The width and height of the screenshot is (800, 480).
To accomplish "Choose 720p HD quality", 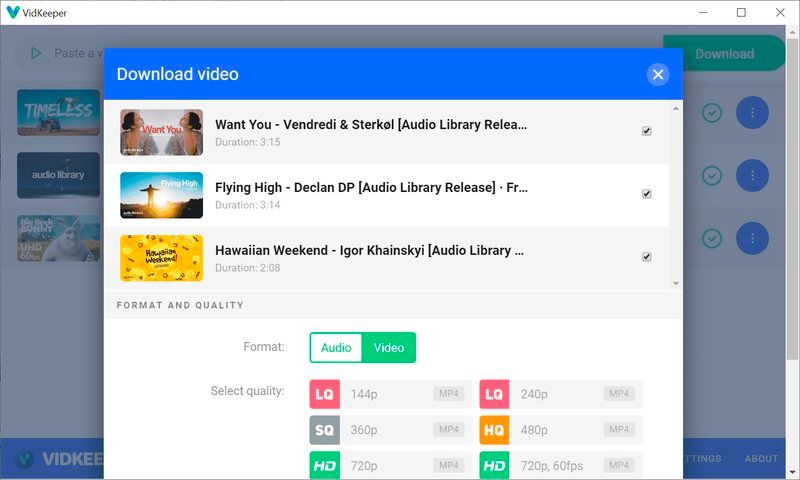I will 390,465.
